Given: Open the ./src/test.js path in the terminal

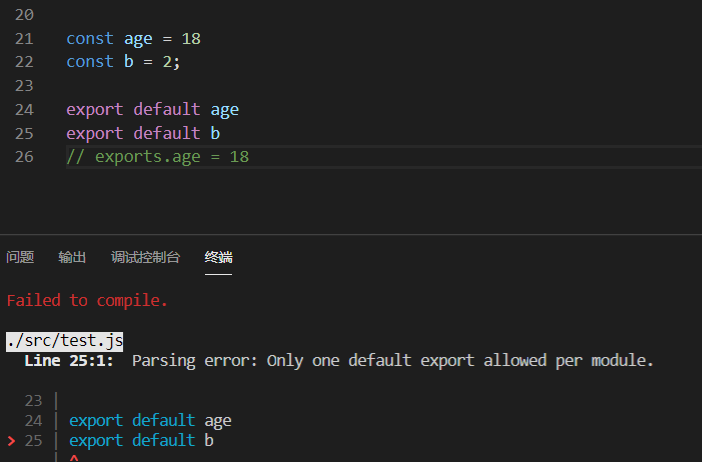Looking at the screenshot, I should pyautogui.click(x=64, y=341).
